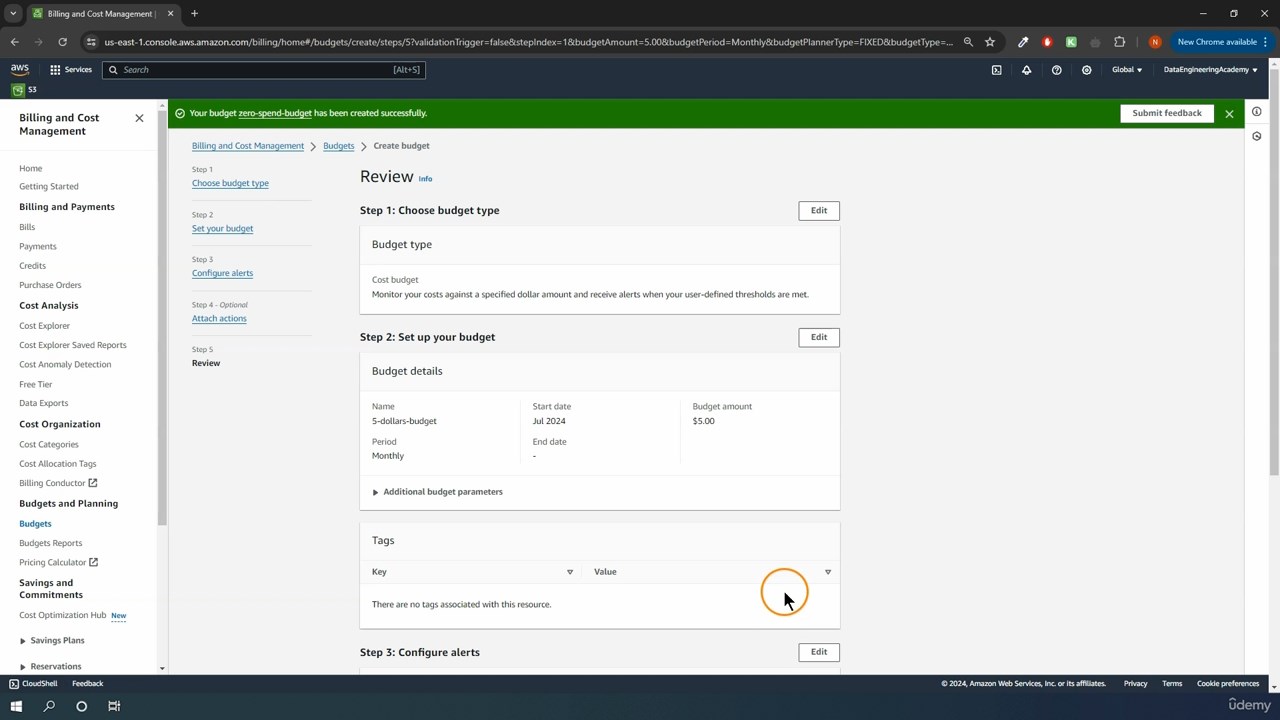Image resolution: width=1280 pixels, height=720 pixels.
Task: Dismiss the green success banner
Action: 1229,114
